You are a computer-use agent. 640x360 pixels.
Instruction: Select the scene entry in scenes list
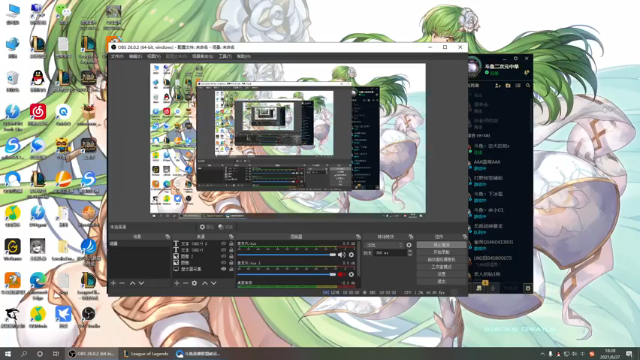139,243
